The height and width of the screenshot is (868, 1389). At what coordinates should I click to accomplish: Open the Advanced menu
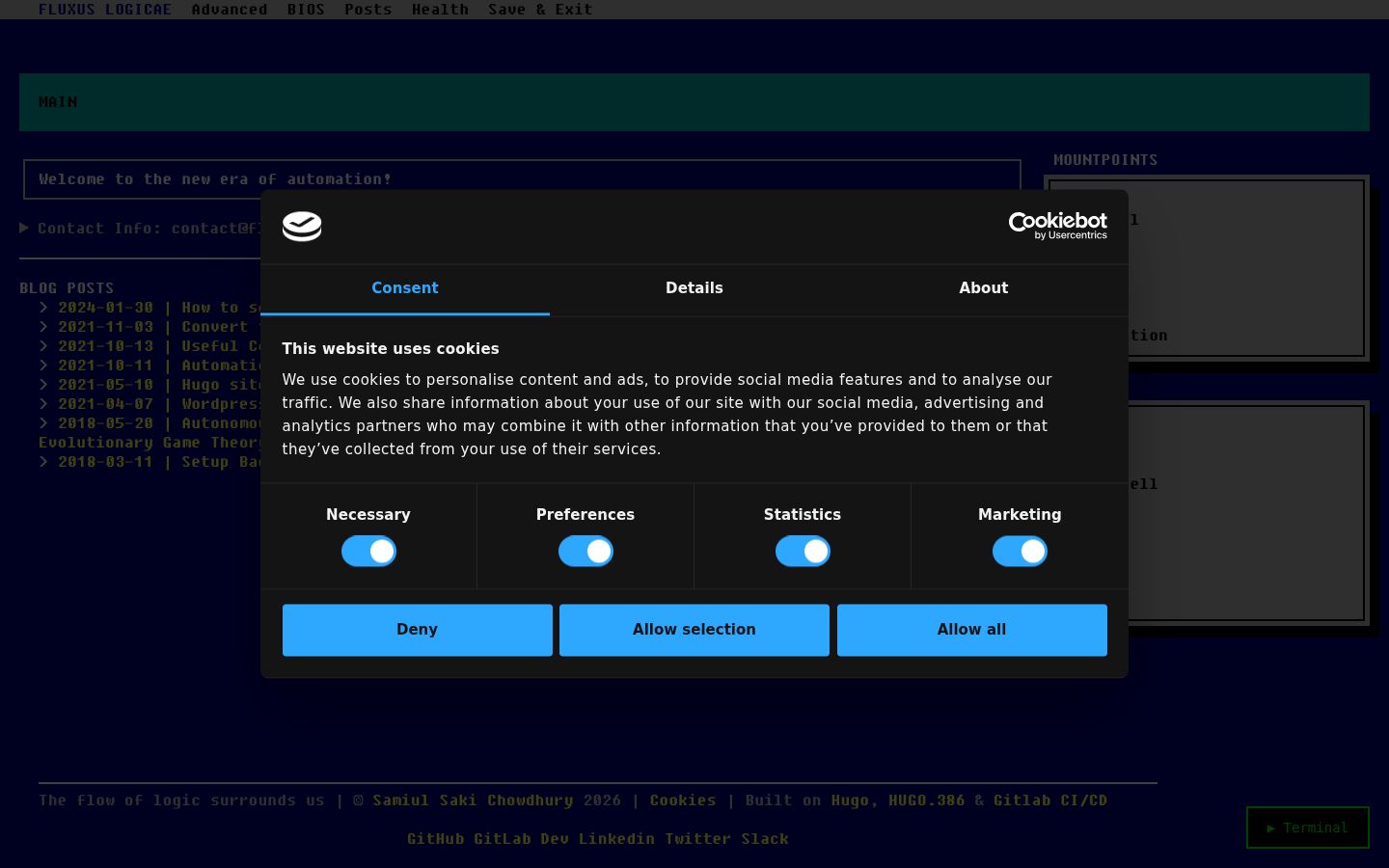tap(230, 10)
